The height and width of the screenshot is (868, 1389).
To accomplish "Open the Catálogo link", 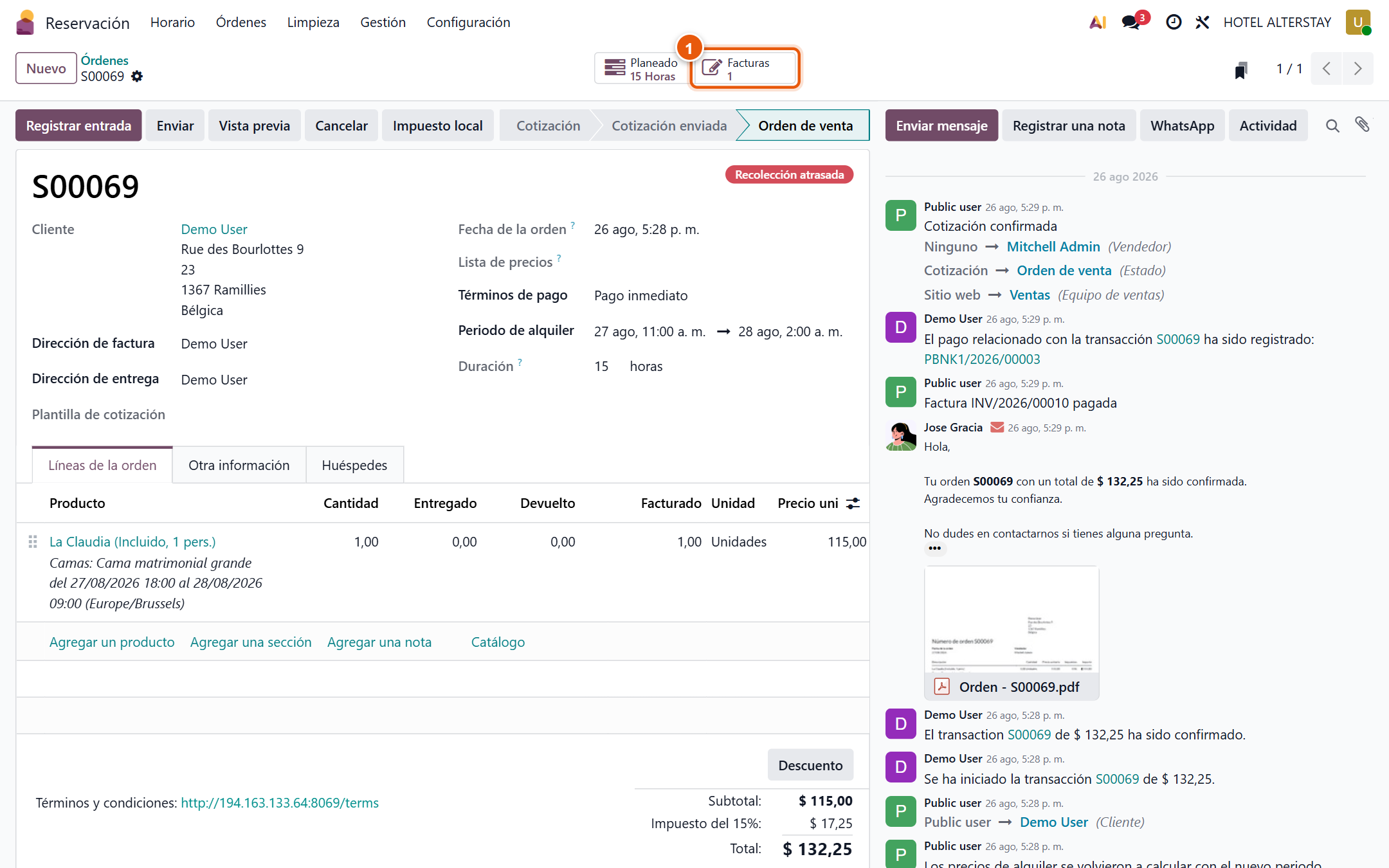I will 498,642.
